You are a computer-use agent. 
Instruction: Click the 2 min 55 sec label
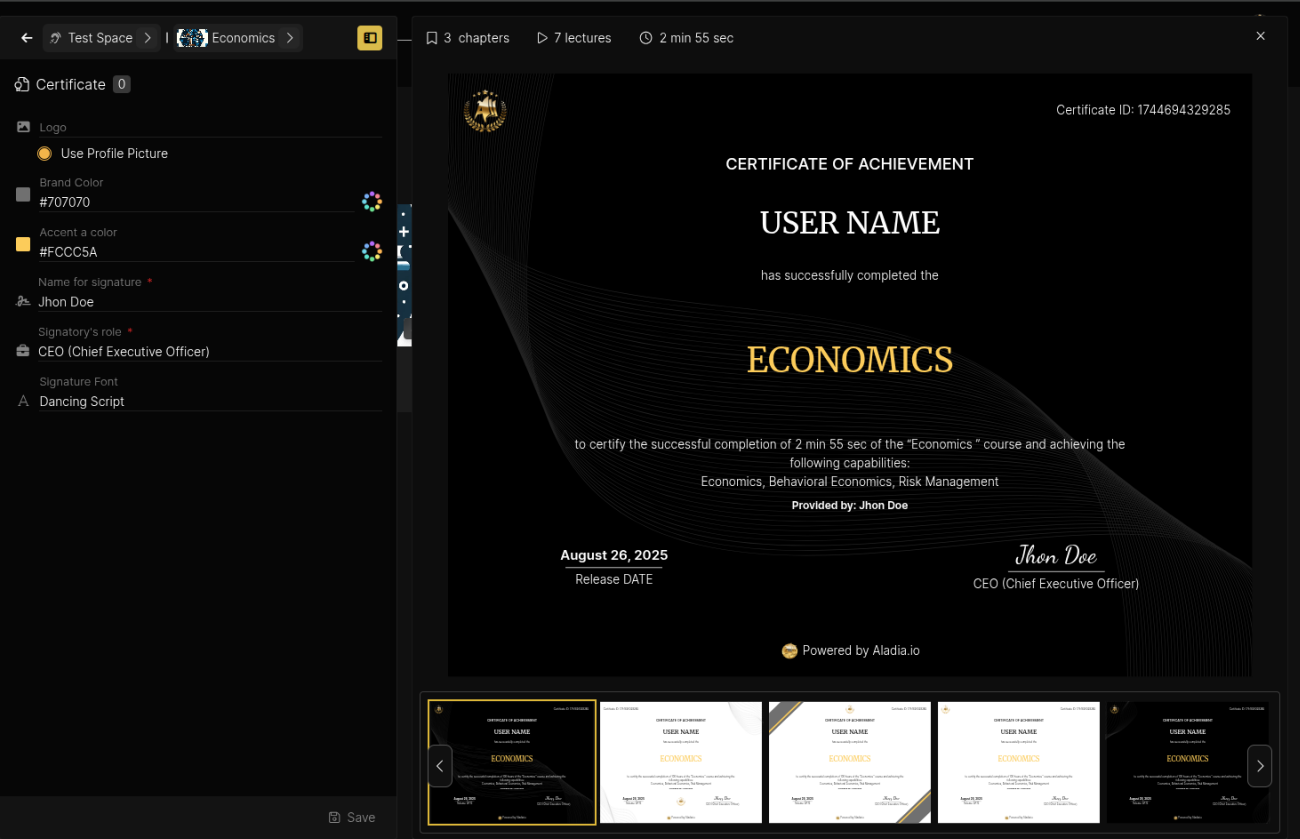tap(696, 38)
